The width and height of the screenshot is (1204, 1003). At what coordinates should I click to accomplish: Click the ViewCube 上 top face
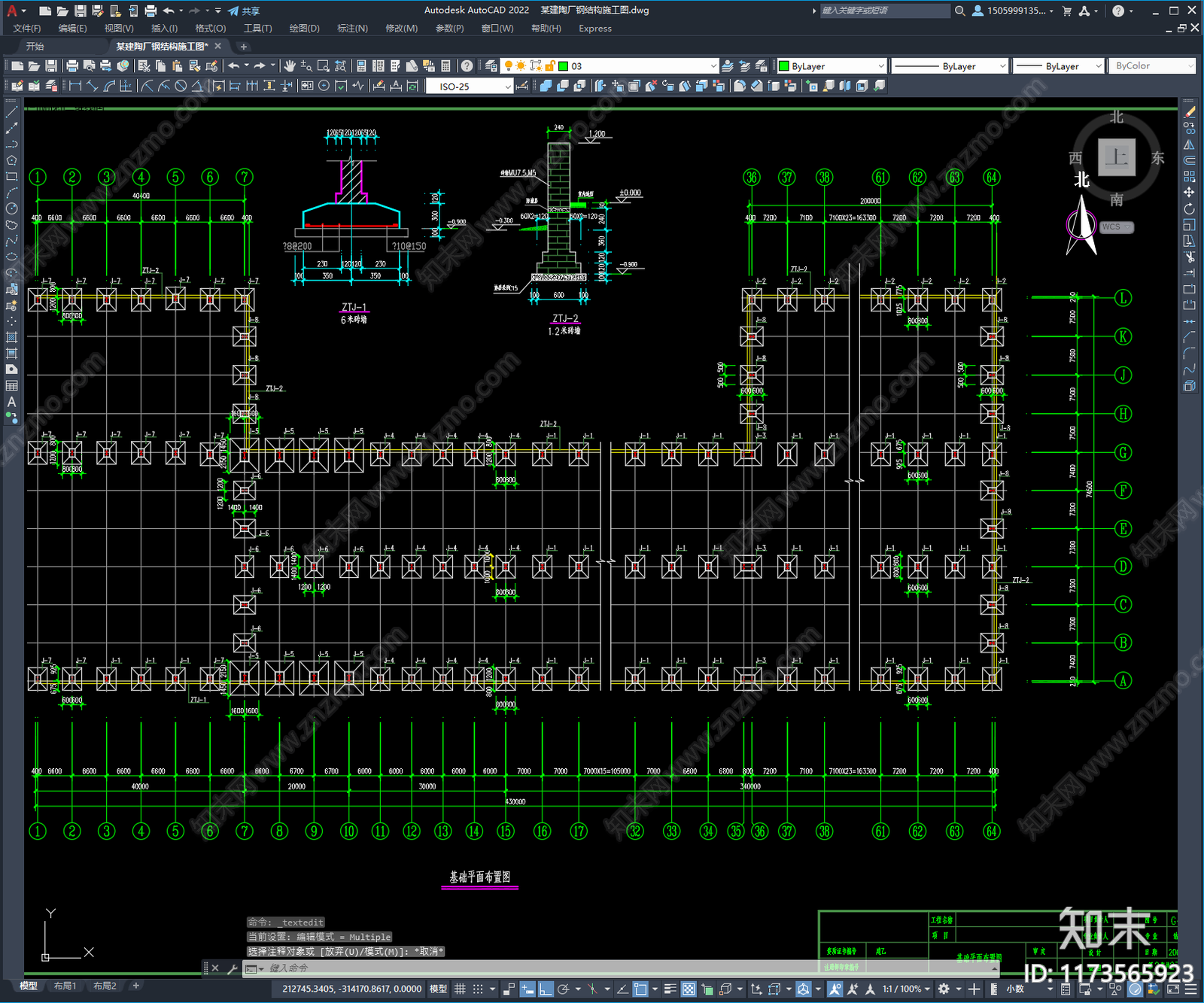click(x=1117, y=157)
